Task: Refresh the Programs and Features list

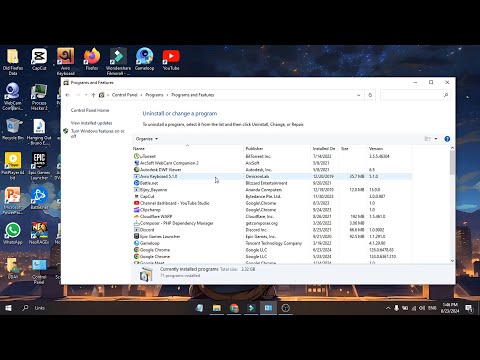Action: 370,95
